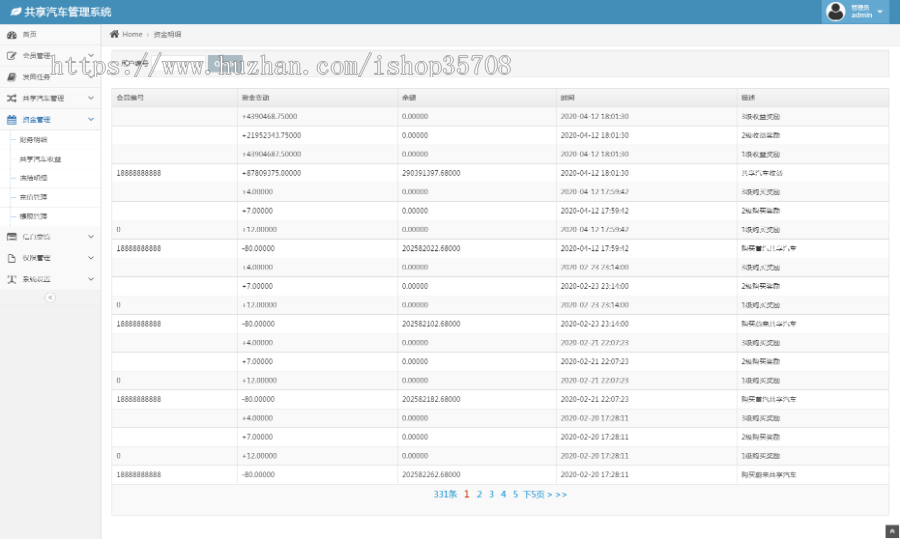
Task: Collapse the sidebar with the double-arrow toggle
Action: click(50, 297)
